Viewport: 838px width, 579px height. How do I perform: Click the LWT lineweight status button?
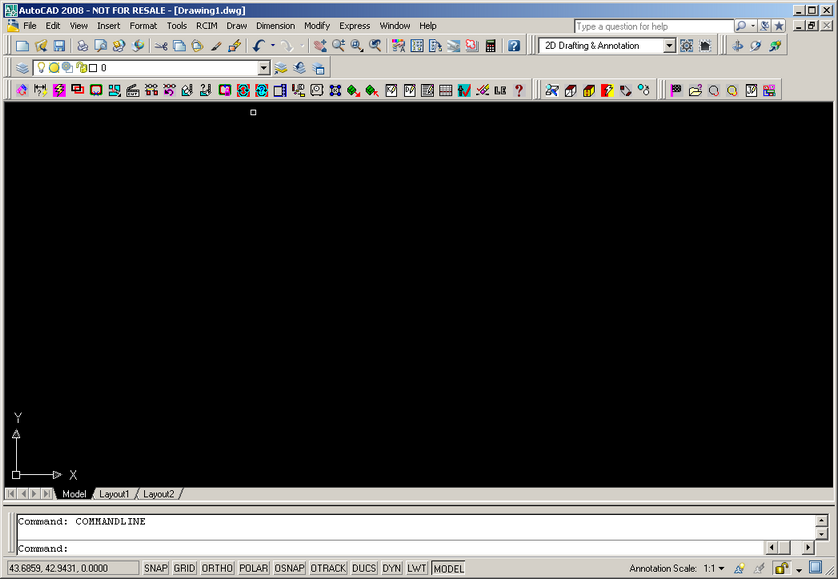point(417,568)
